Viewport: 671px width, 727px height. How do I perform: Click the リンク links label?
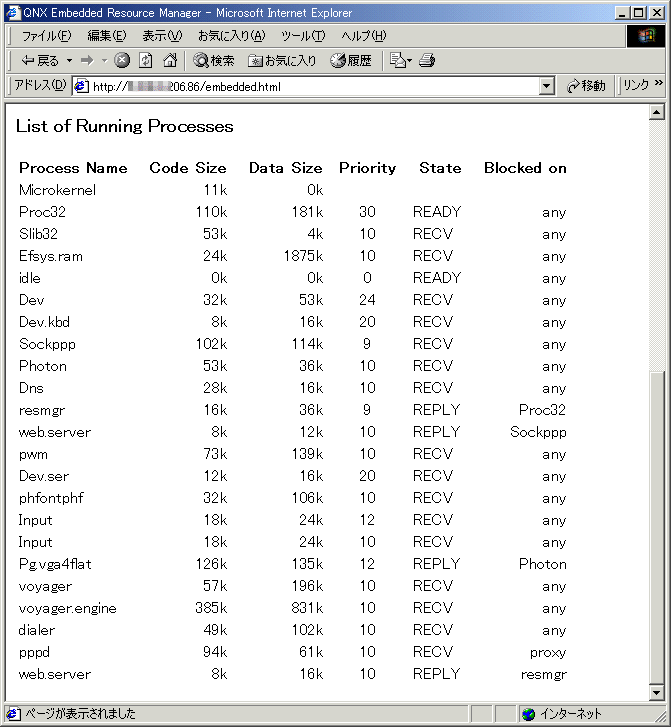pos(635,85)
